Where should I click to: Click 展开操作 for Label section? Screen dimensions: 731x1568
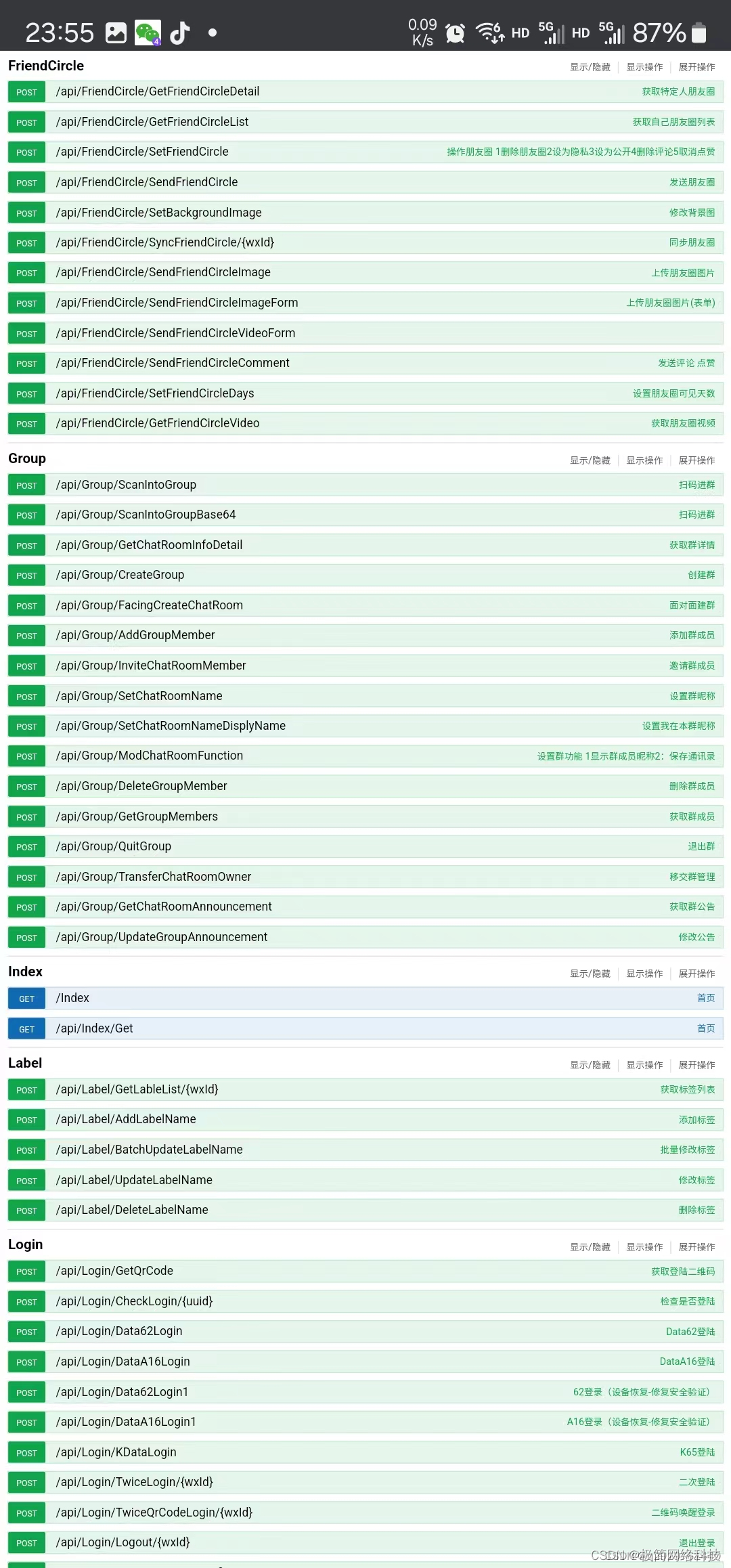(697, 1065)
